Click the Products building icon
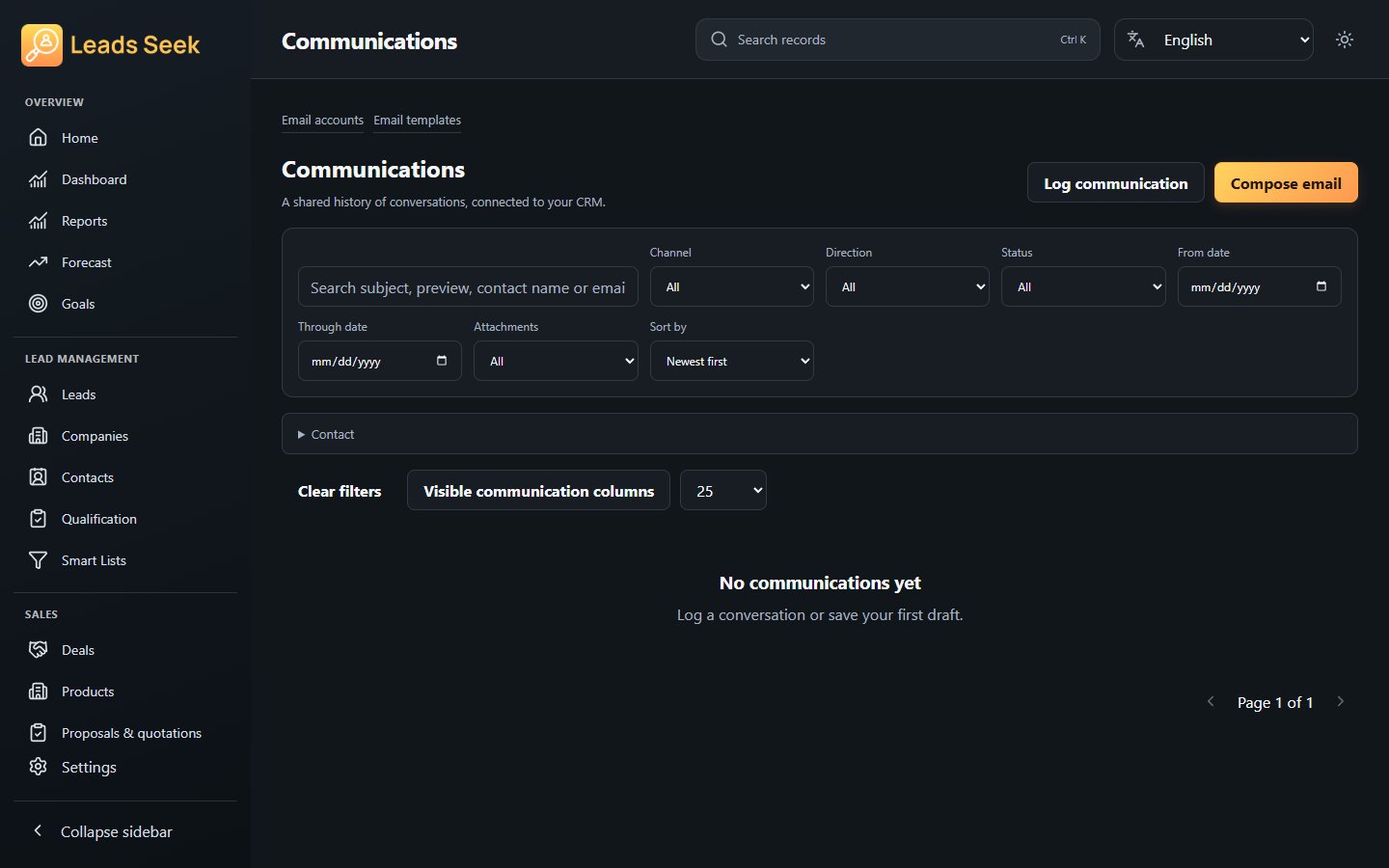 [38, 692]
